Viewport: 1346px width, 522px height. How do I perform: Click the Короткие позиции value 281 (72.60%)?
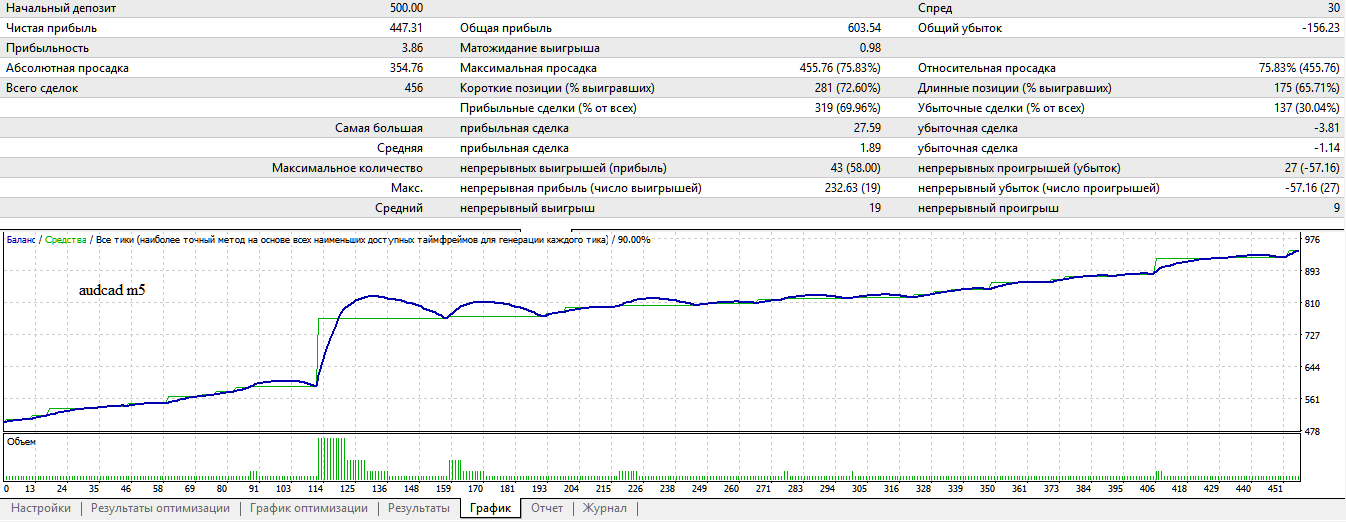point(846,88)
